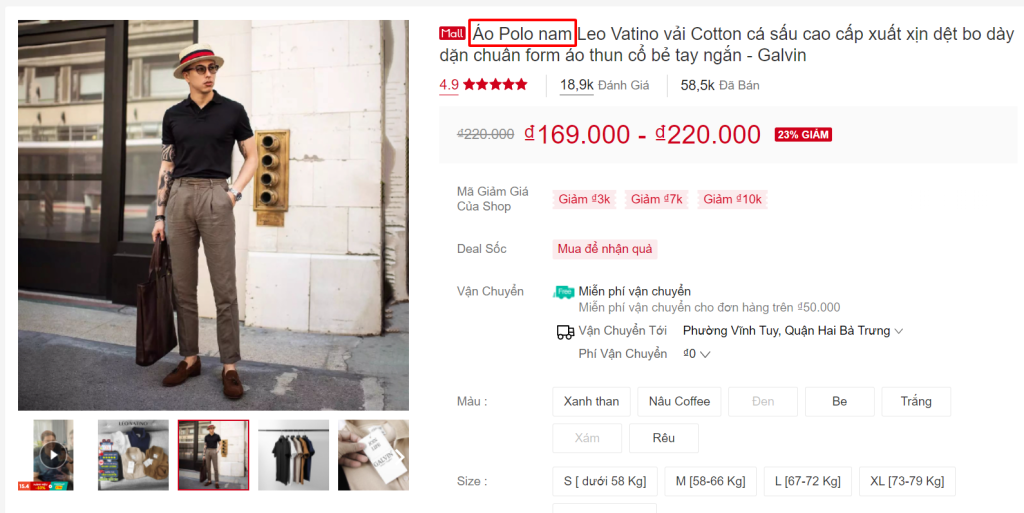The height and width of the screenshot is (513, 1024).
Task: Click the delivery truck icon
Action: (x=564, y=331)
